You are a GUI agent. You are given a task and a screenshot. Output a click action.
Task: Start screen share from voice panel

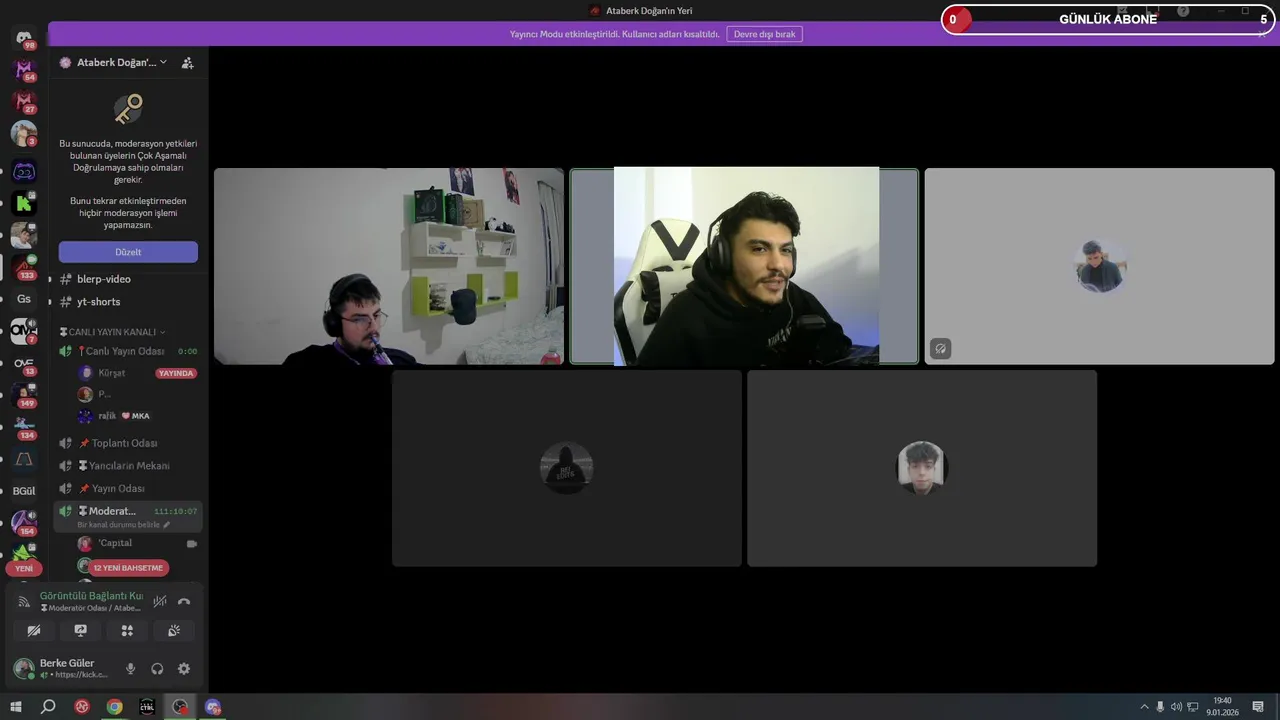tap(81, 631)
